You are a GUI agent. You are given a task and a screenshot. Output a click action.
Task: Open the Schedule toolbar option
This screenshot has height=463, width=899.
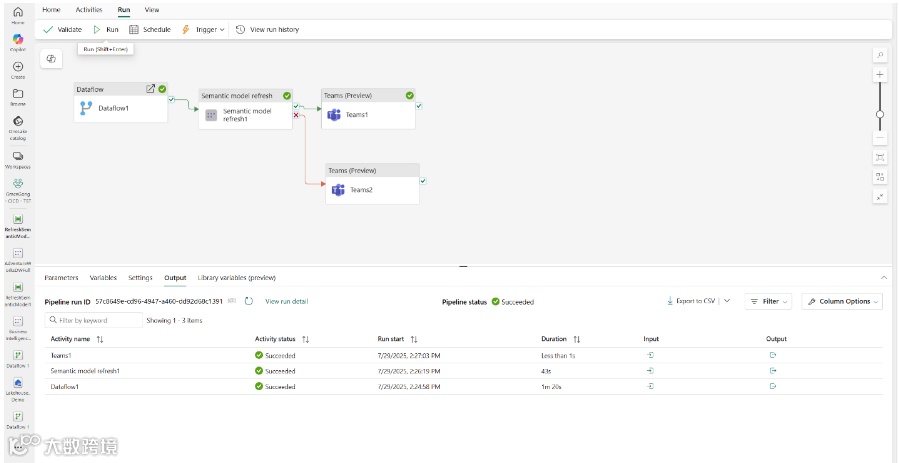(150, 30)
